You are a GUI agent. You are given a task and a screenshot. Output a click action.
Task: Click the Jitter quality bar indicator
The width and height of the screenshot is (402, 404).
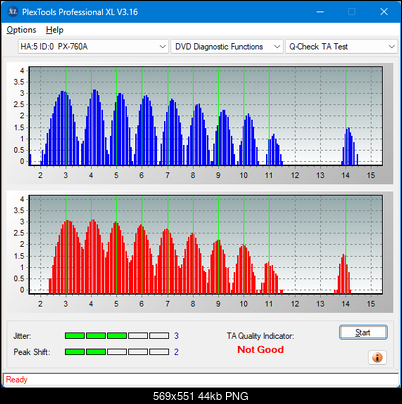click(x=117, y=336)
